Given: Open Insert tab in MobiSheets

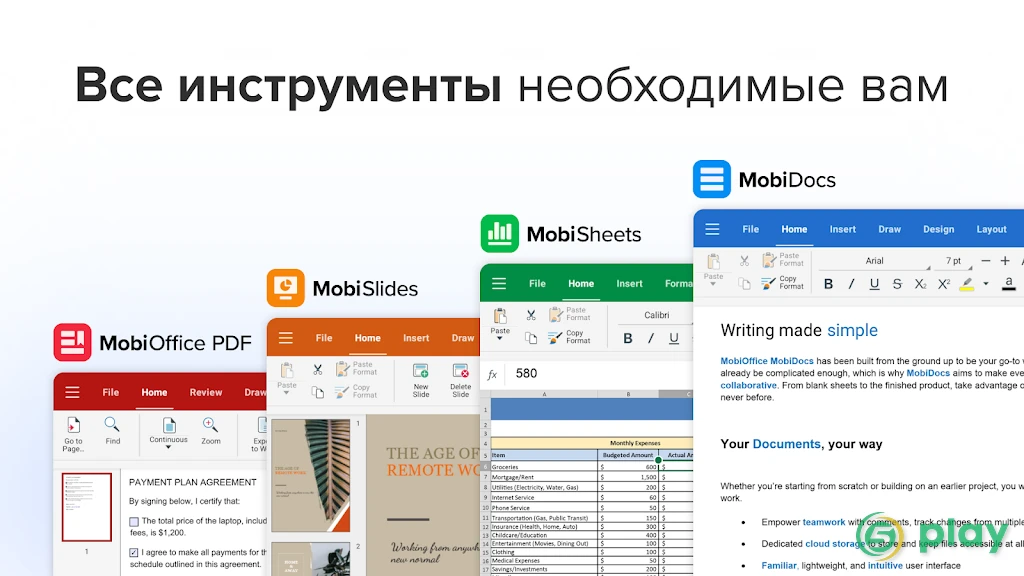Looking at the screenshot, I should coord(630,284).
